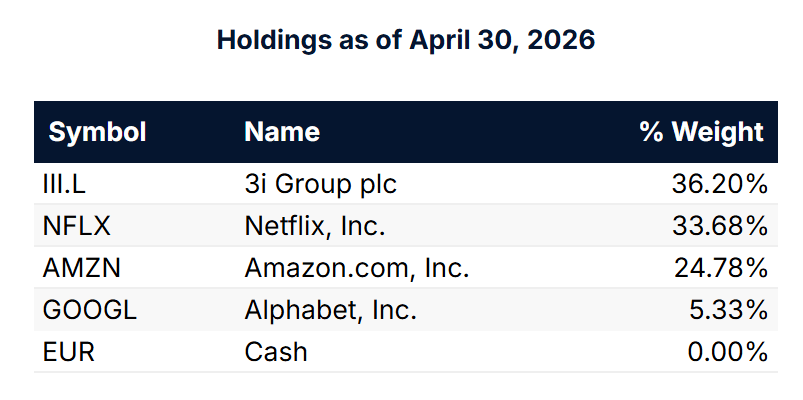Click the Holdings as of April 30 title

[x=406, y=40]
